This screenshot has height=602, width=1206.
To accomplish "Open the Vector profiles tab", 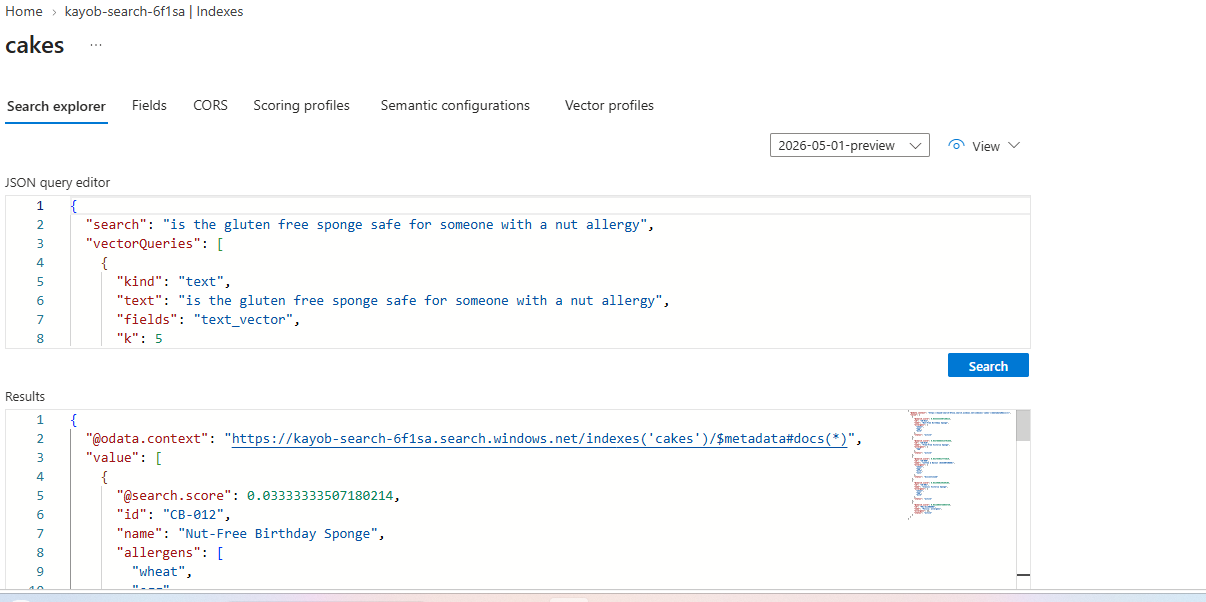I will pos(609,105).
